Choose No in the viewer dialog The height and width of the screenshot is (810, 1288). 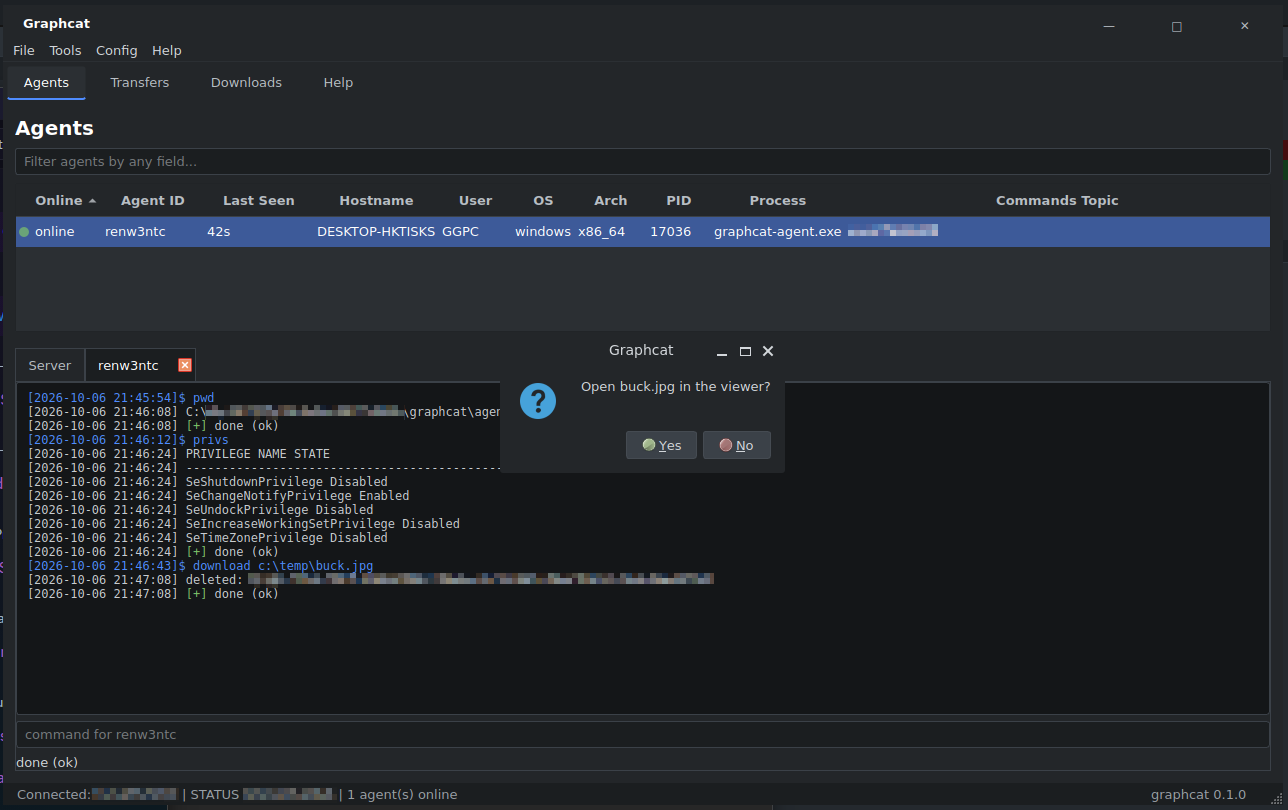click(737, 445)
